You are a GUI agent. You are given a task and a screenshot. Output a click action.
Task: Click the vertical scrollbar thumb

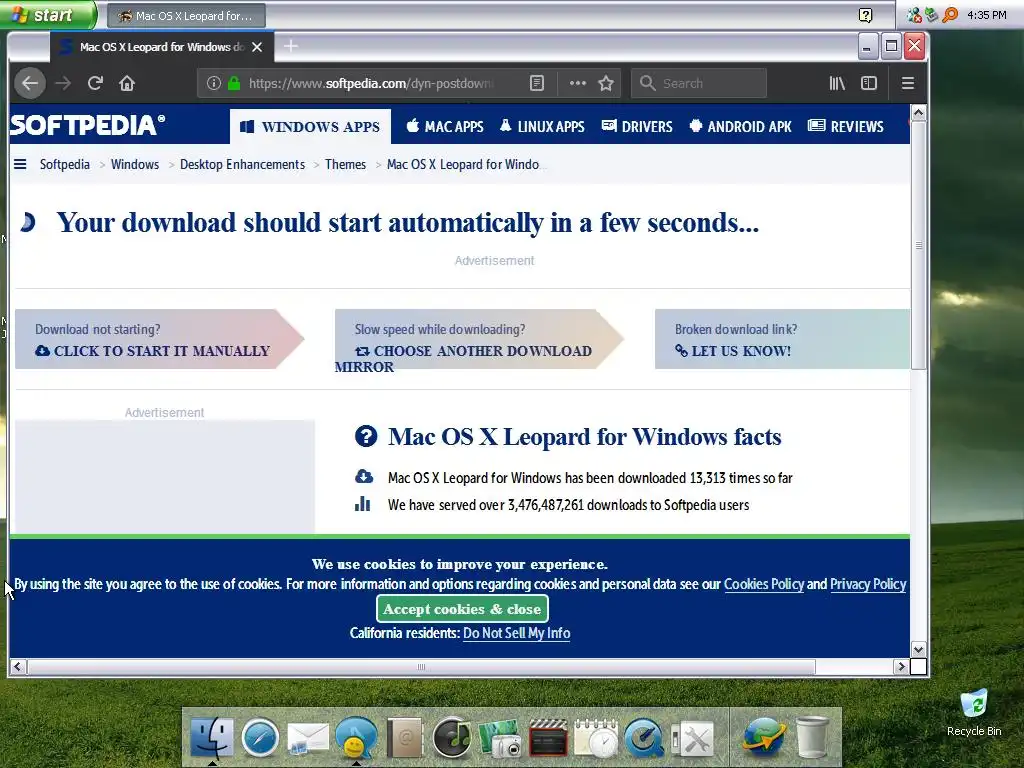pos(918,245)
